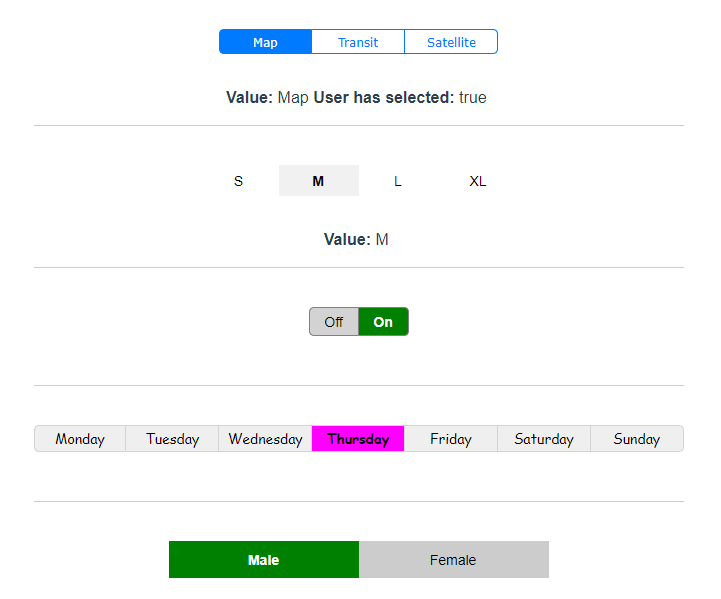Choose the Satellite segment

pos(451,42)
